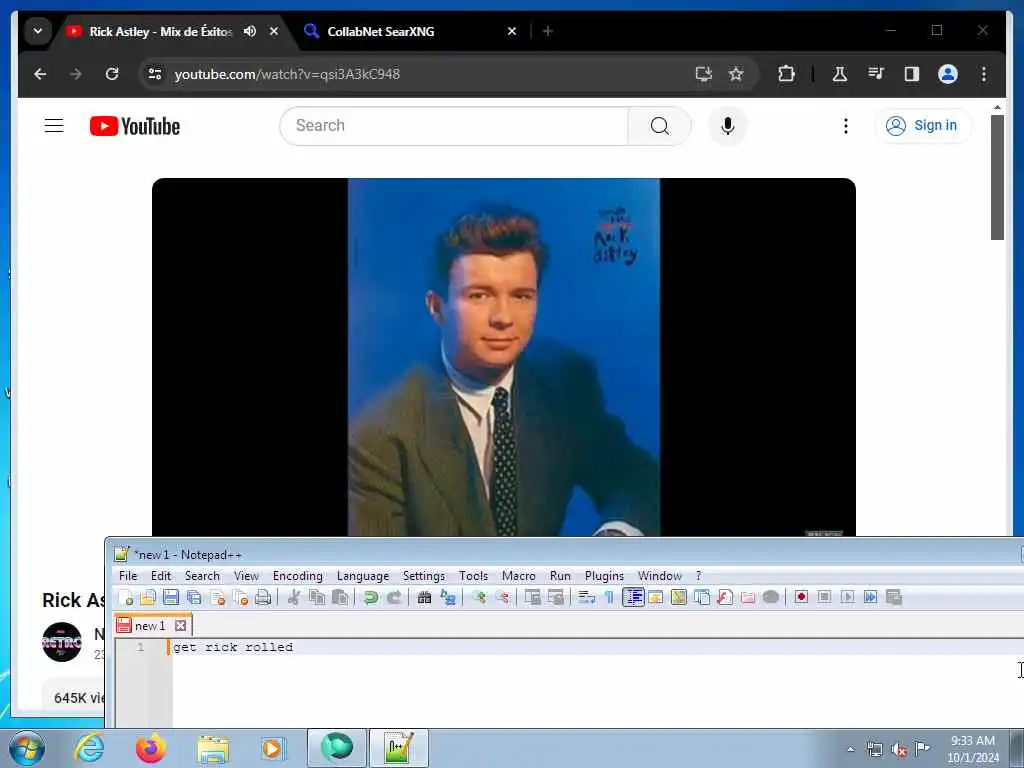Toggle file monitoring (eye) icon
The width and height of the screenshot is (1024, 768).
tap(771, 597)
